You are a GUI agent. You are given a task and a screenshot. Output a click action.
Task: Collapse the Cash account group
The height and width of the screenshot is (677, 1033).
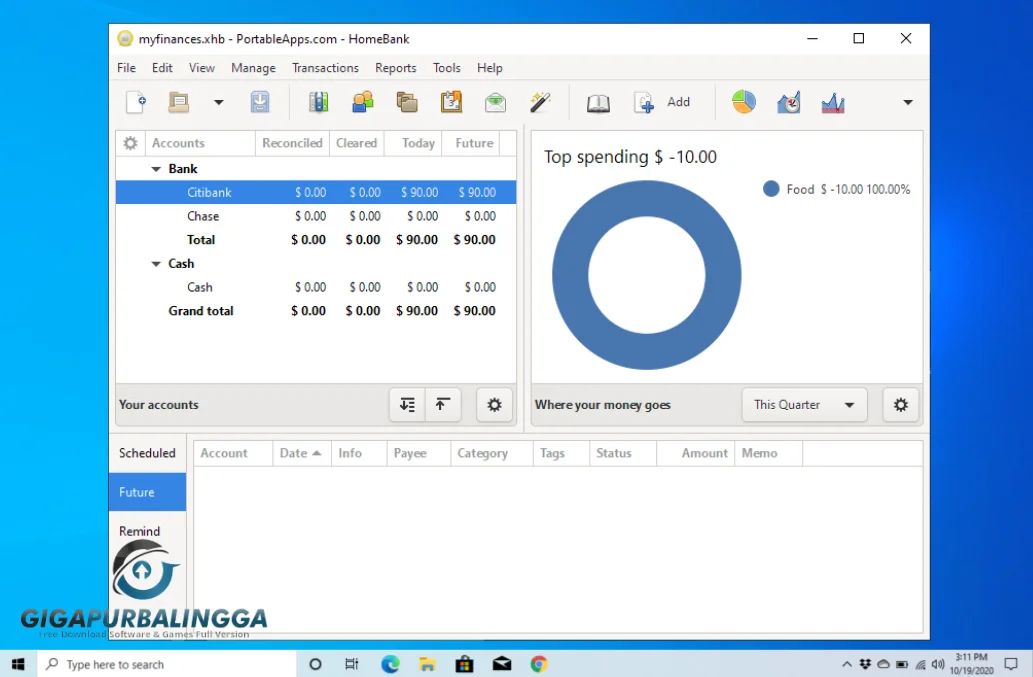[156, 264]
